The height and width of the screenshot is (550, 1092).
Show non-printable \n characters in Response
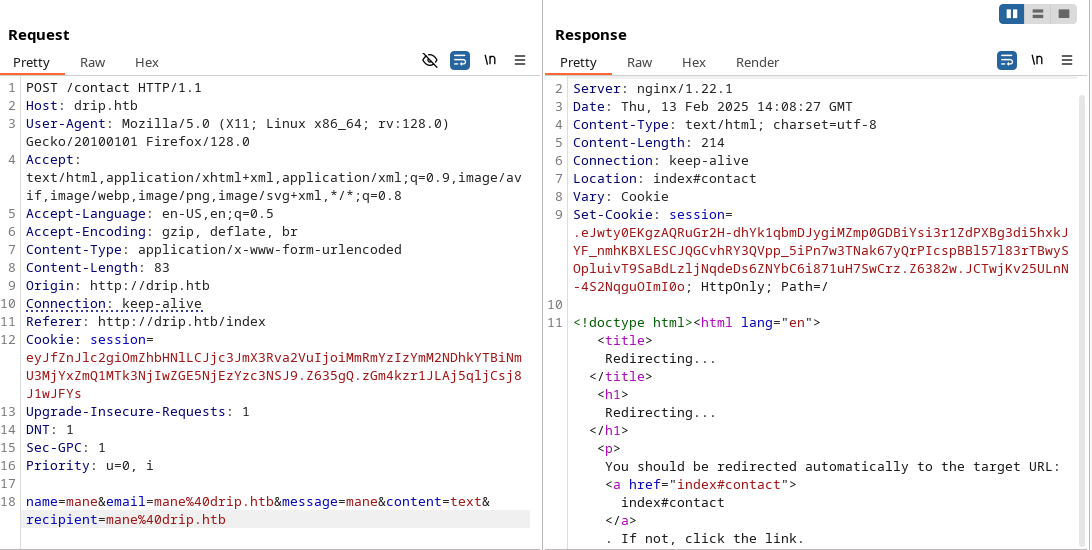[x=1037, y=60]
